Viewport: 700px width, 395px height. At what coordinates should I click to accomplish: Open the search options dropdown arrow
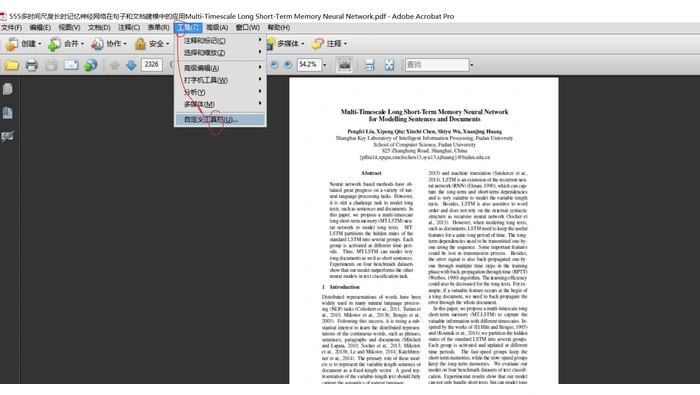click(x=472, y=65)
